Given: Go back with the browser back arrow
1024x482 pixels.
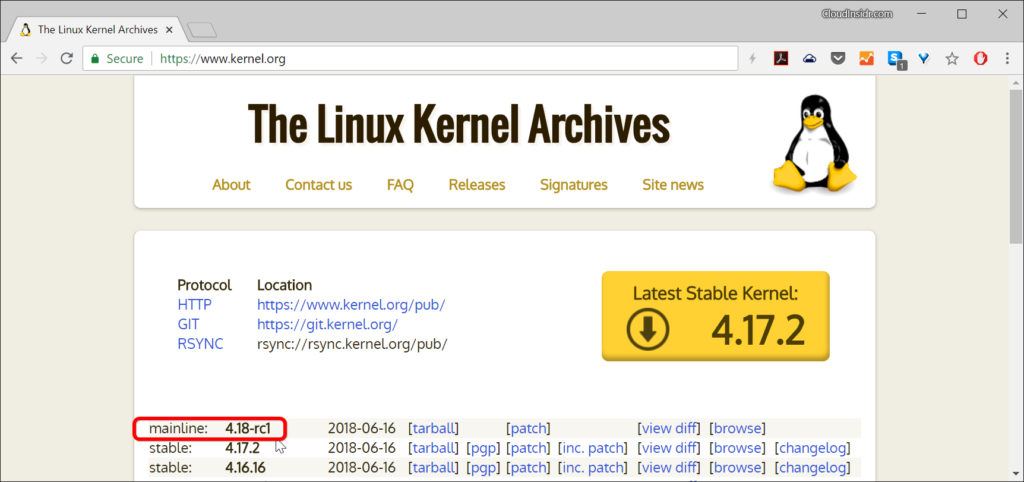Looking at the screenshot, I should (x=16, y=59).
